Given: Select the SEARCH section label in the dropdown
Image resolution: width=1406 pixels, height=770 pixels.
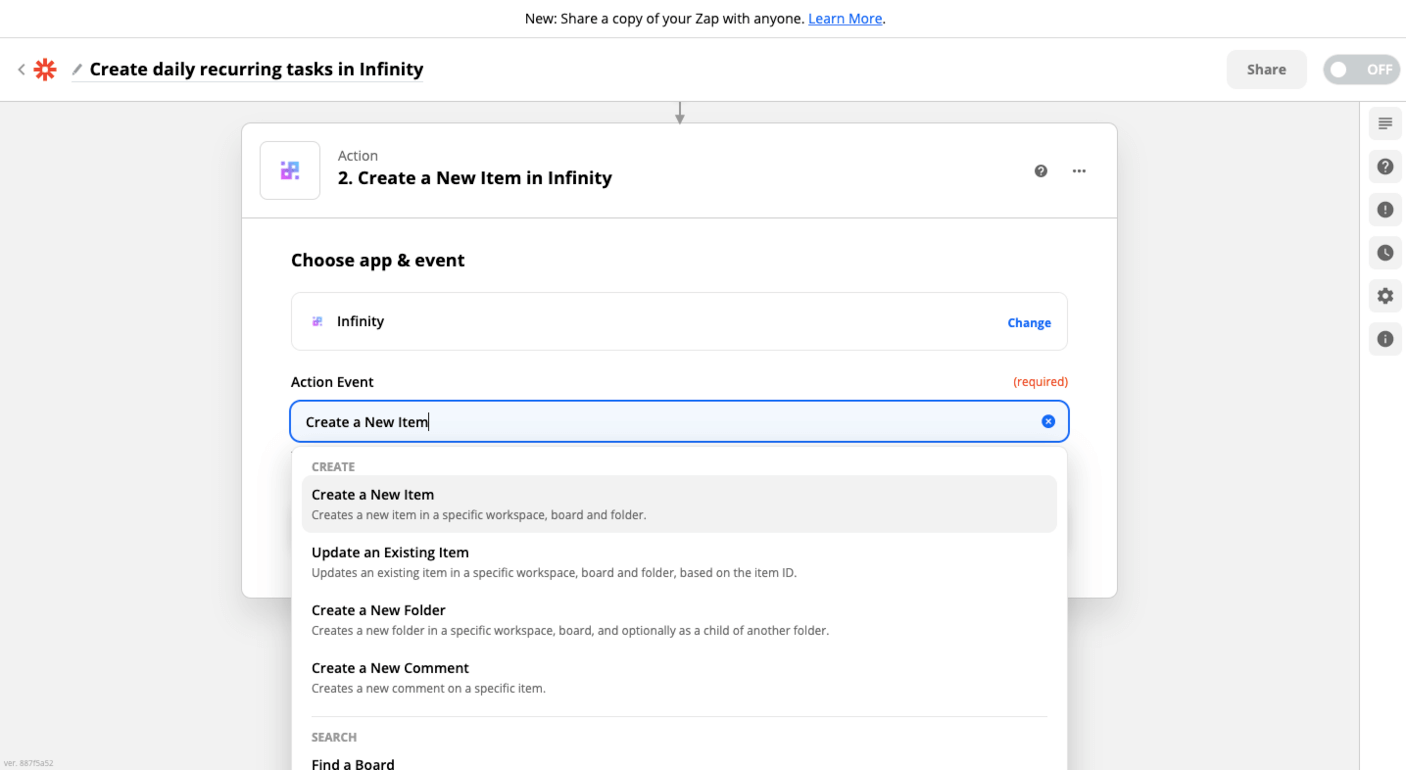Looking at the screenshot, I should pos(334,737).
